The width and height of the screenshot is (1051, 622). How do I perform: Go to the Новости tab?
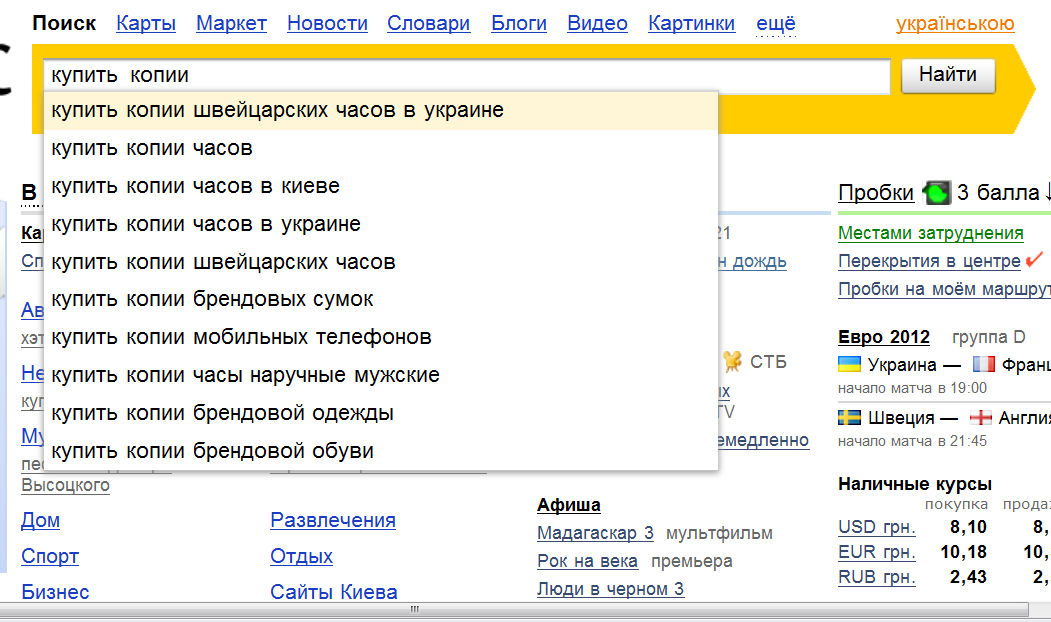327,23
